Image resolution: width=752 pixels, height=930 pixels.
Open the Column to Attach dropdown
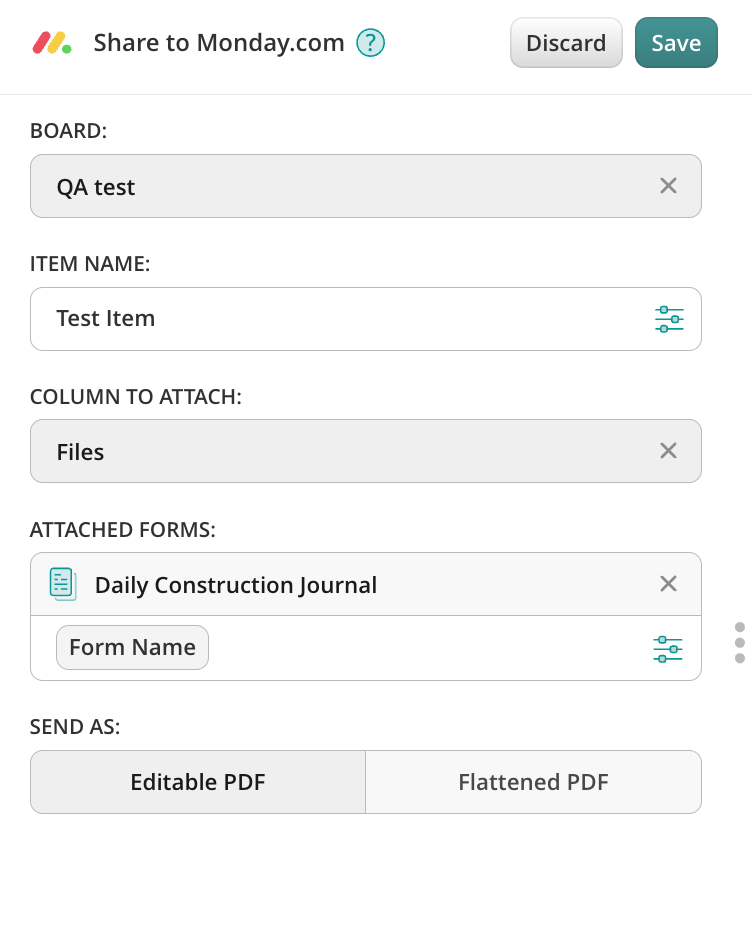(340, 451)
